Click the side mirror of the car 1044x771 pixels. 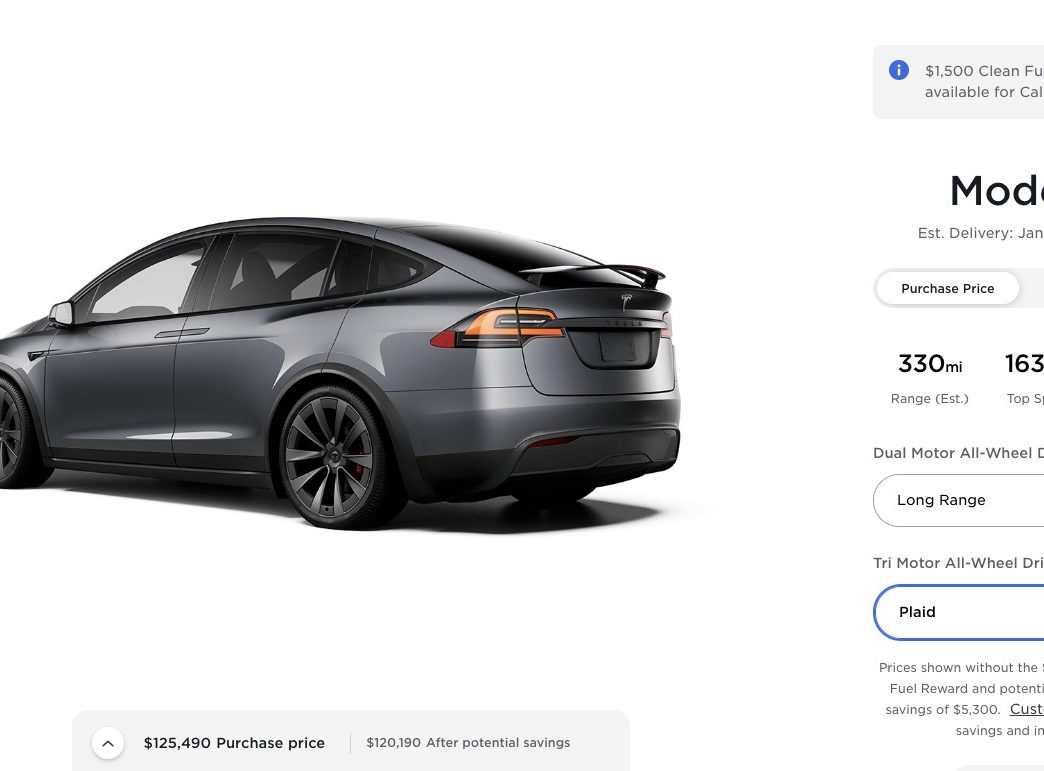[61, 313]
